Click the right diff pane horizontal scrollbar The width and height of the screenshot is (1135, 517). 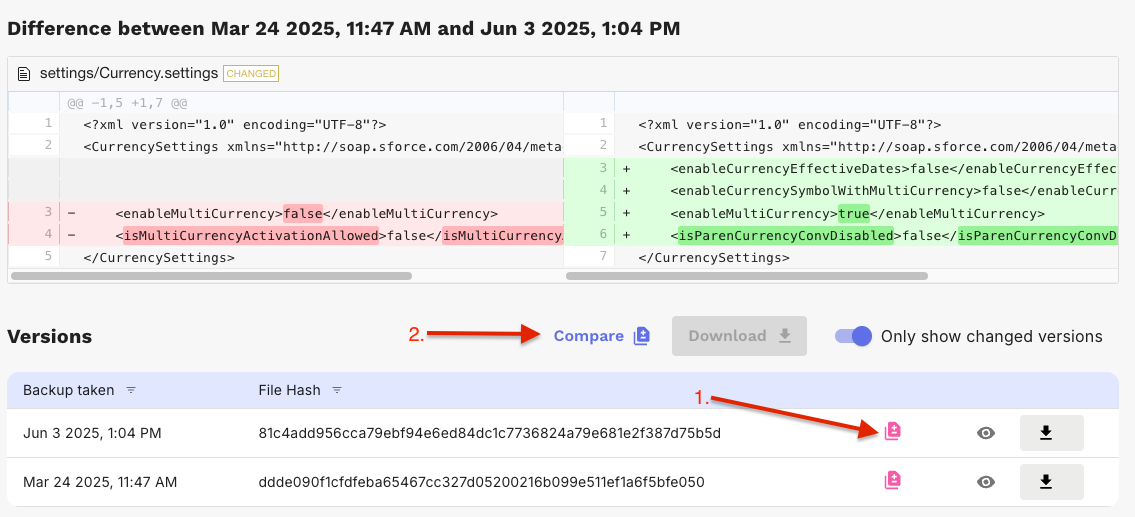click(747, 276)
